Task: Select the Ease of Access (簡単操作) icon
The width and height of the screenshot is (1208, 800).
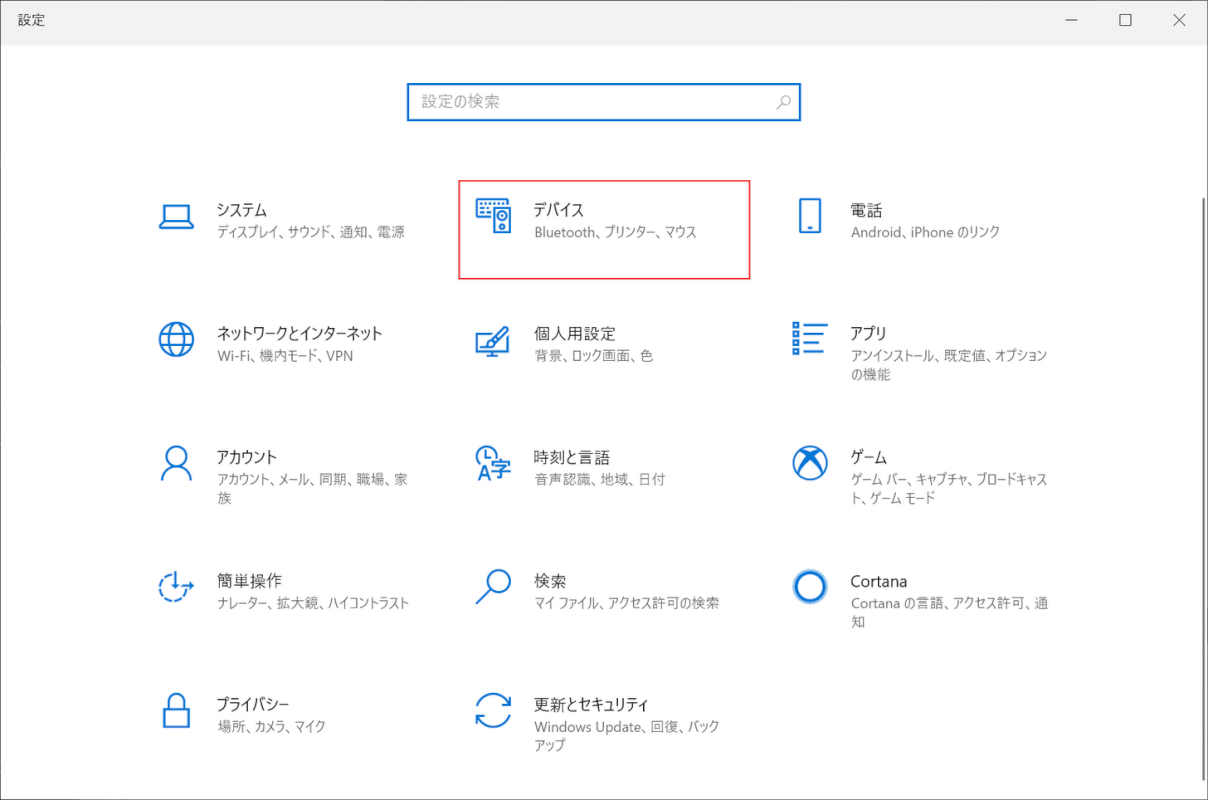Action: (x=176, y=586)
